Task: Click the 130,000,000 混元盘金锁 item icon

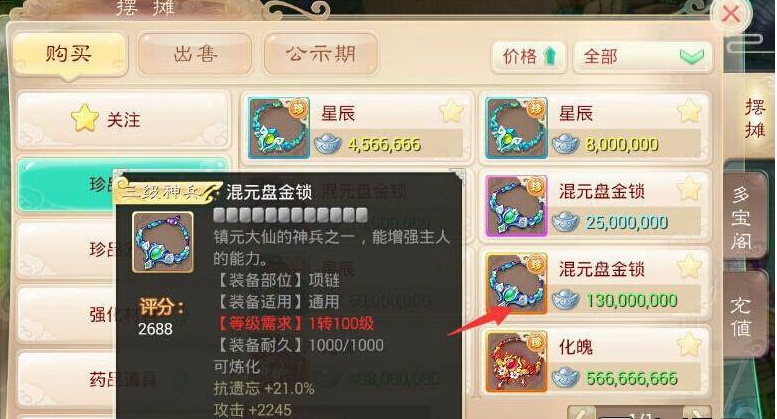Action: click(516, 284)
